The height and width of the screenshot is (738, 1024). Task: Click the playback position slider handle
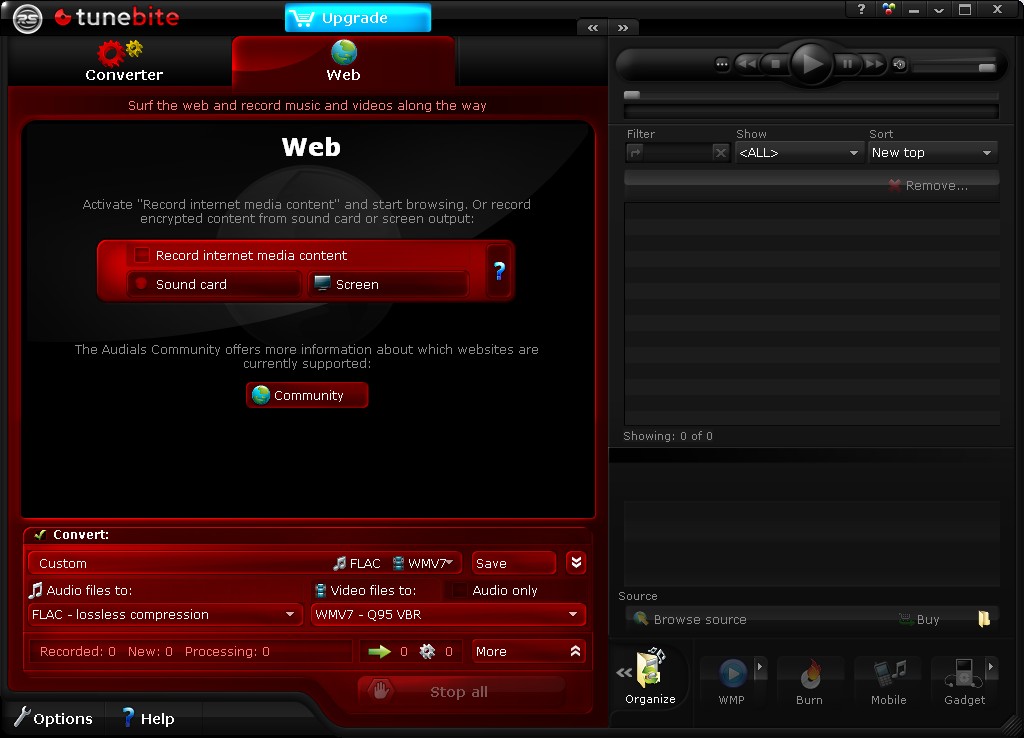point(632,95)
